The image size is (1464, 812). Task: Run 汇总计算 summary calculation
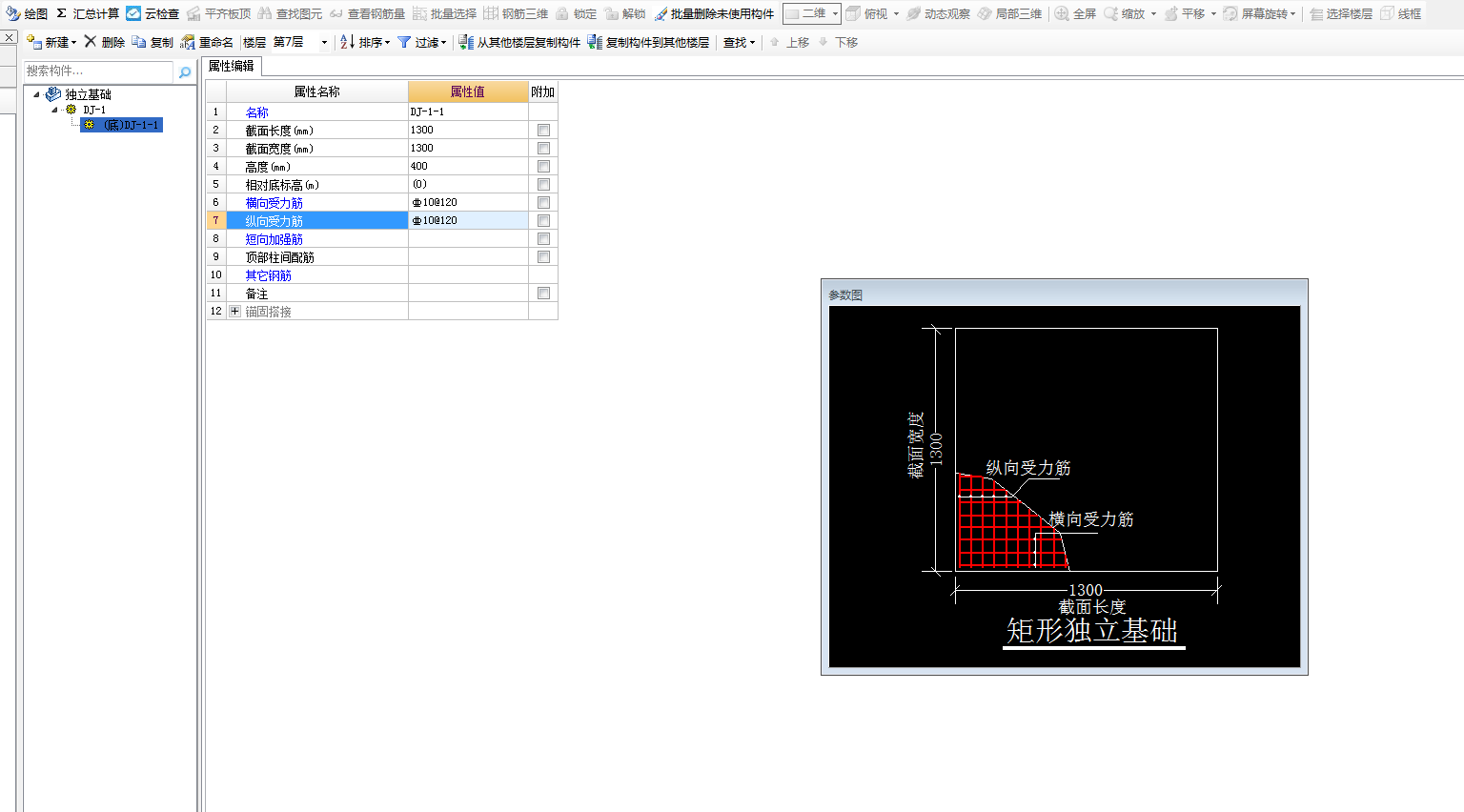click(88, 13)
